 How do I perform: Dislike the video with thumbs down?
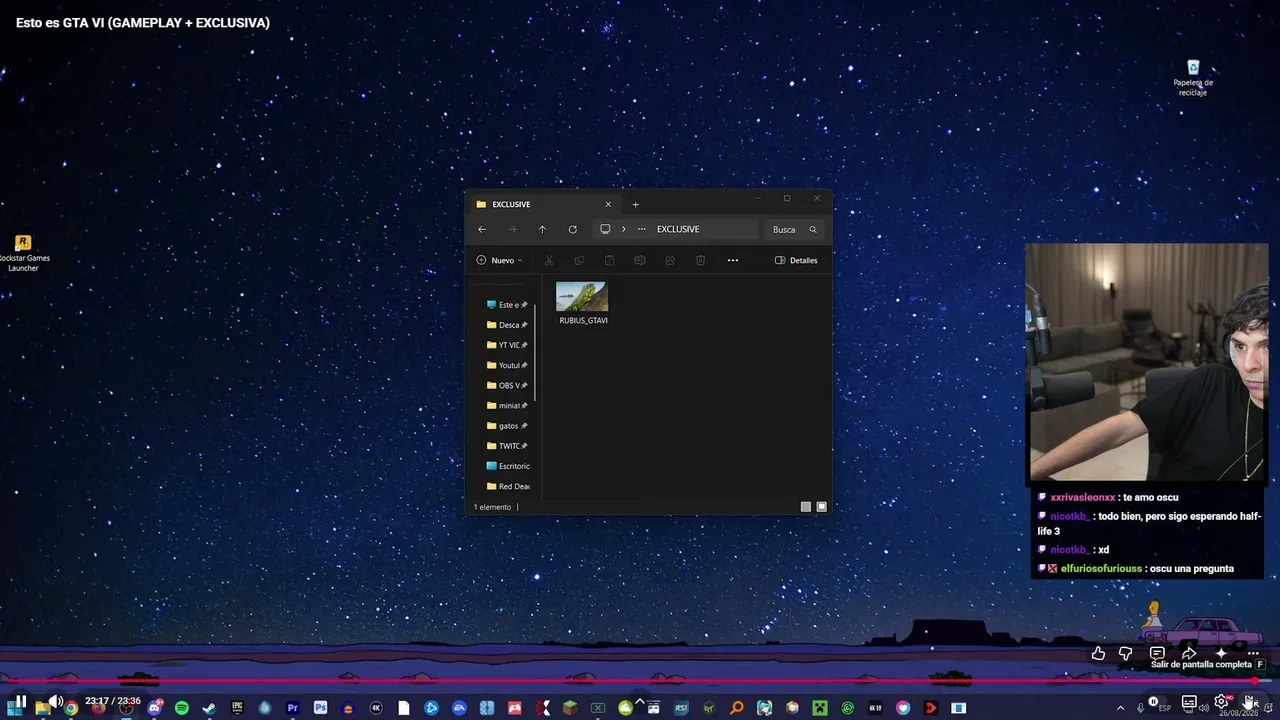tap(1126, 653)
